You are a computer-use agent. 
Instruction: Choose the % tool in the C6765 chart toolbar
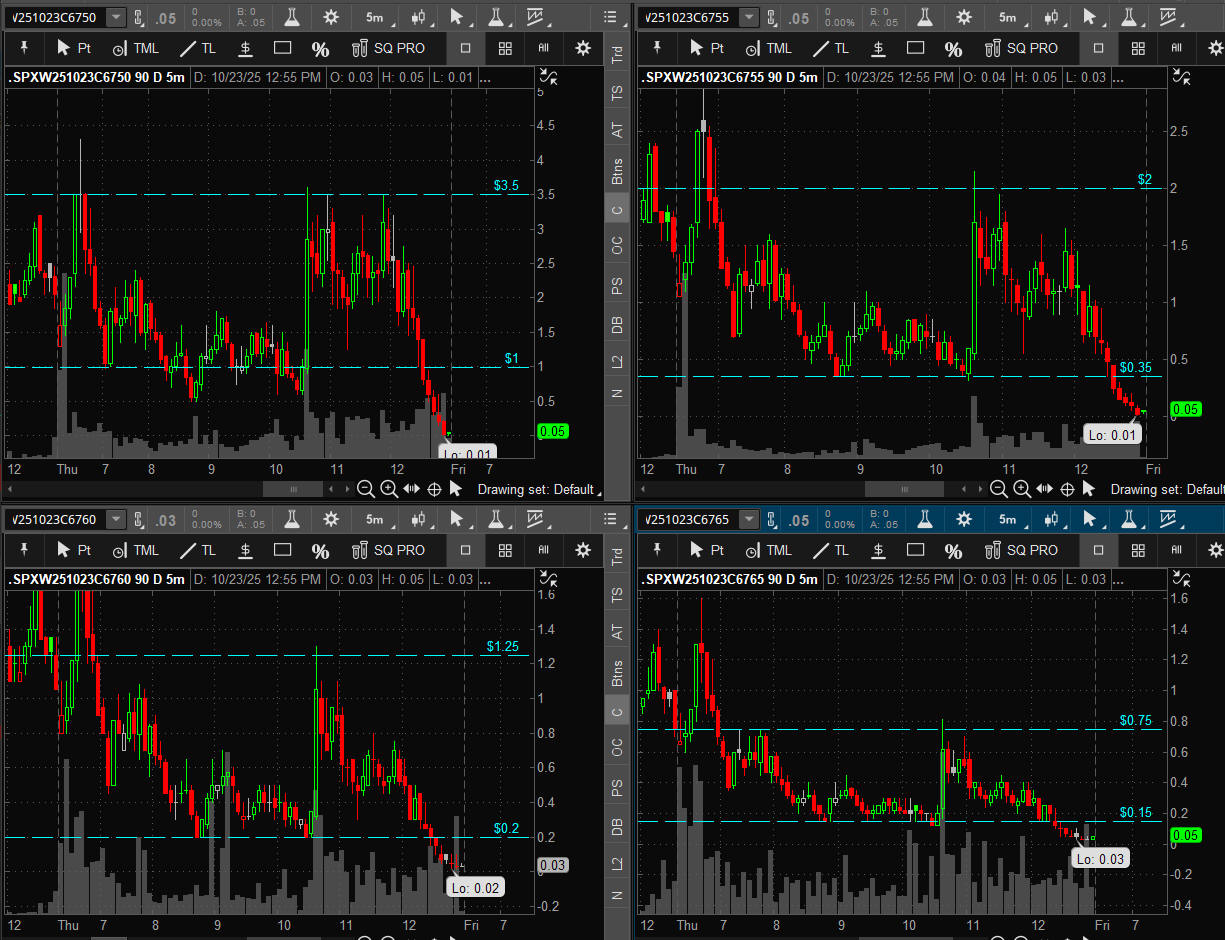(953, 551)
